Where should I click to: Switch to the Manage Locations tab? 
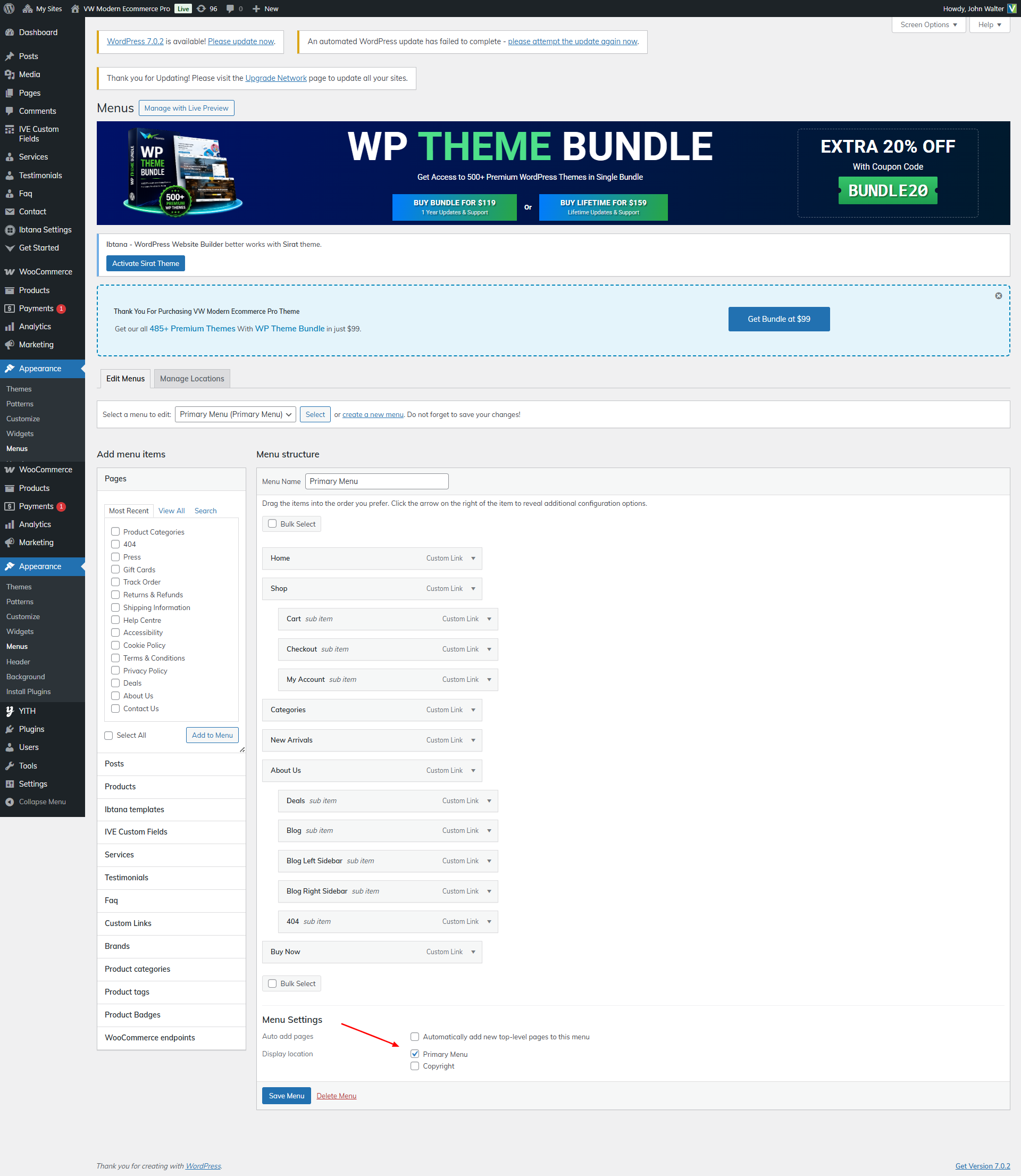192,379
